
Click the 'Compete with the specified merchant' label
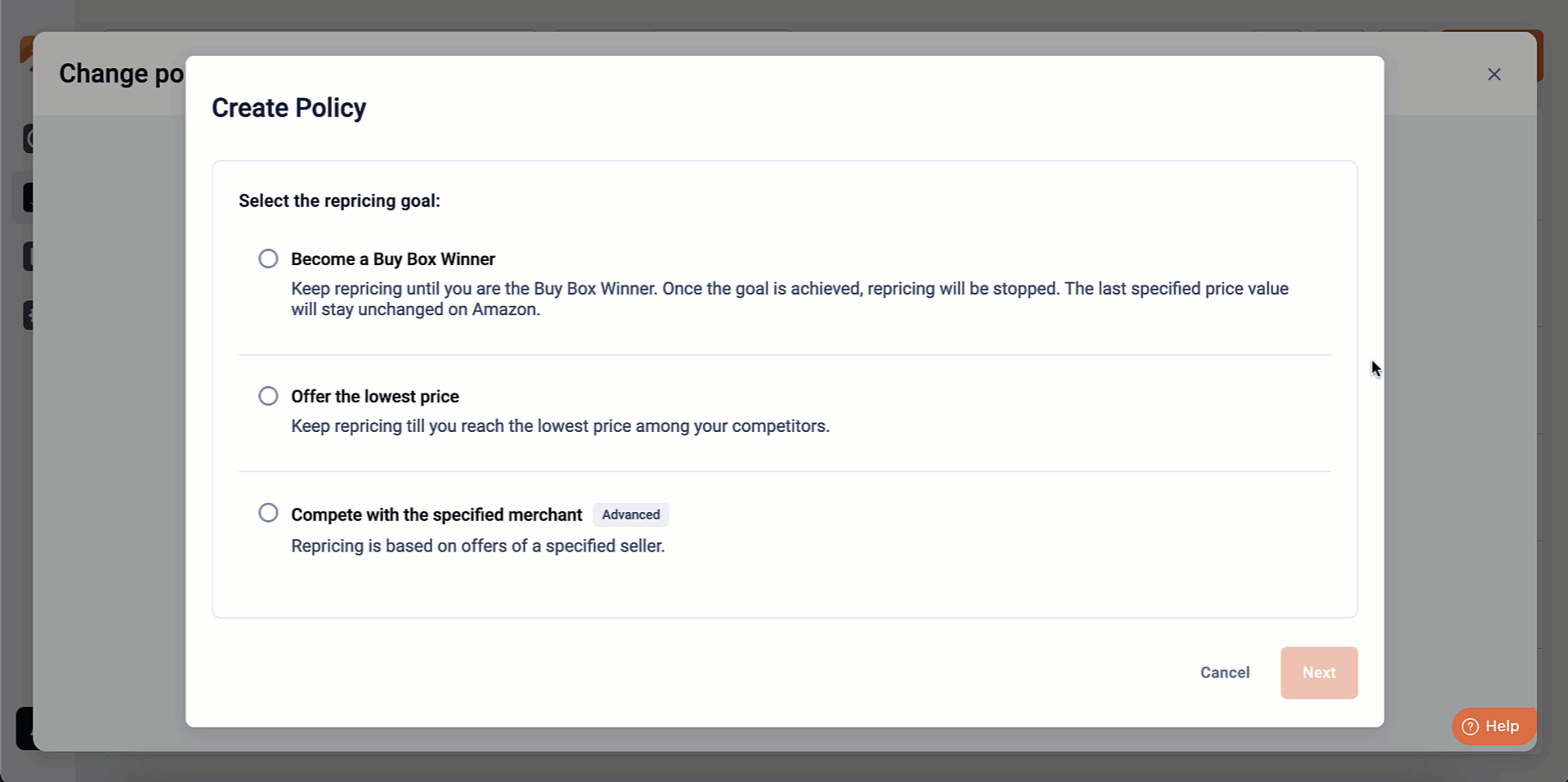(437, 515)
